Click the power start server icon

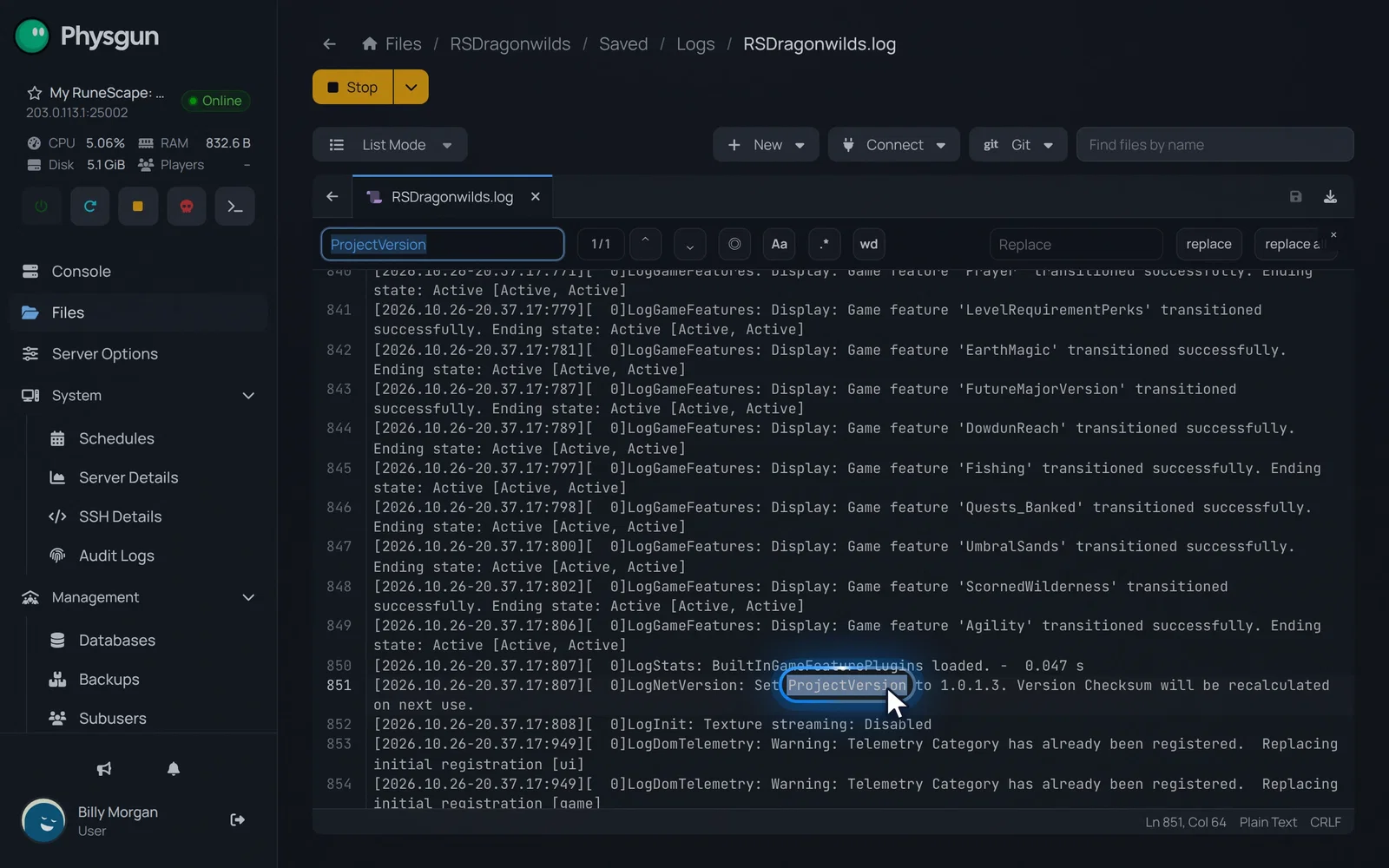41,207
